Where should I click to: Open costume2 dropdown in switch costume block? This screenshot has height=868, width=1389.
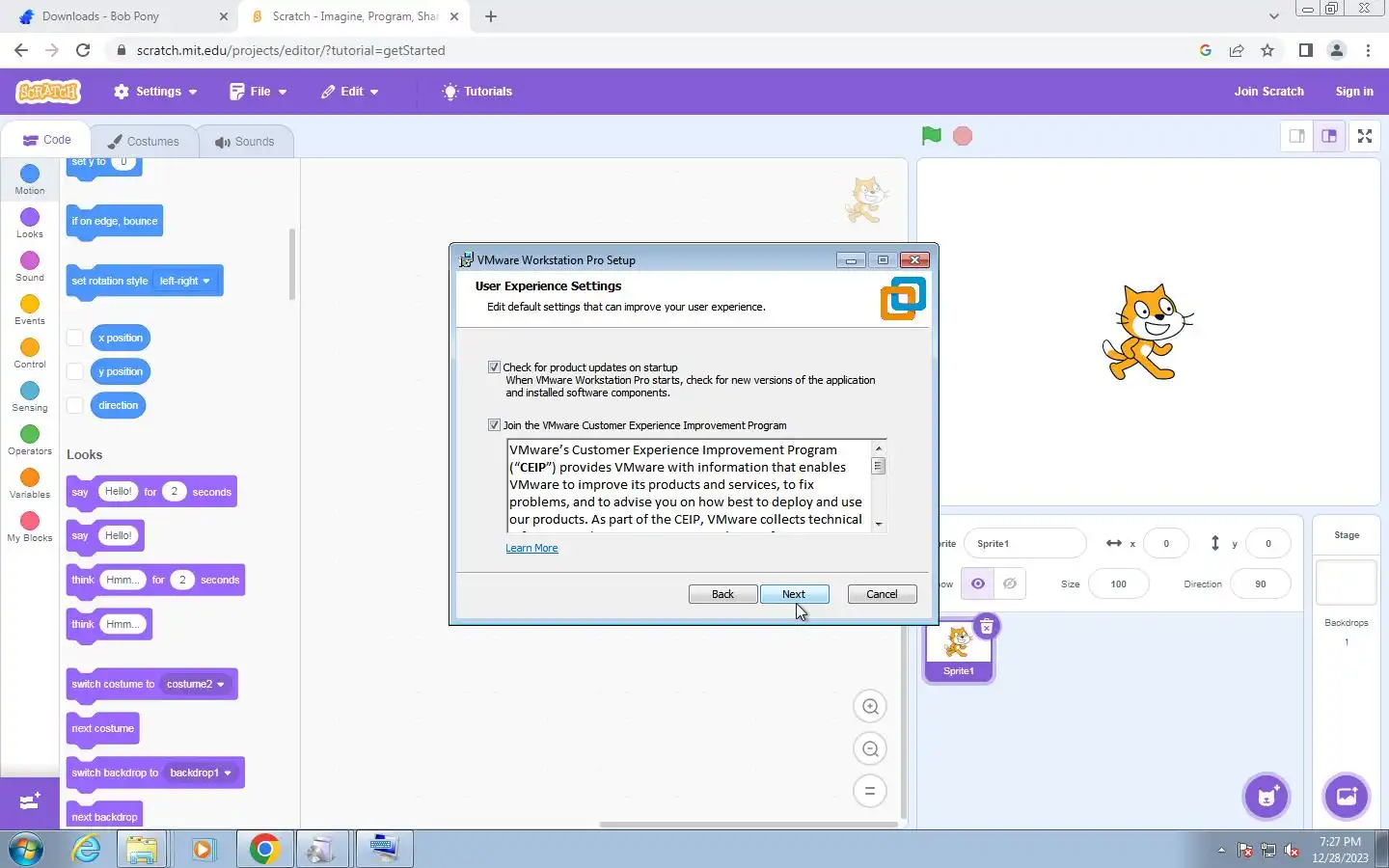(x=196, y=684)
